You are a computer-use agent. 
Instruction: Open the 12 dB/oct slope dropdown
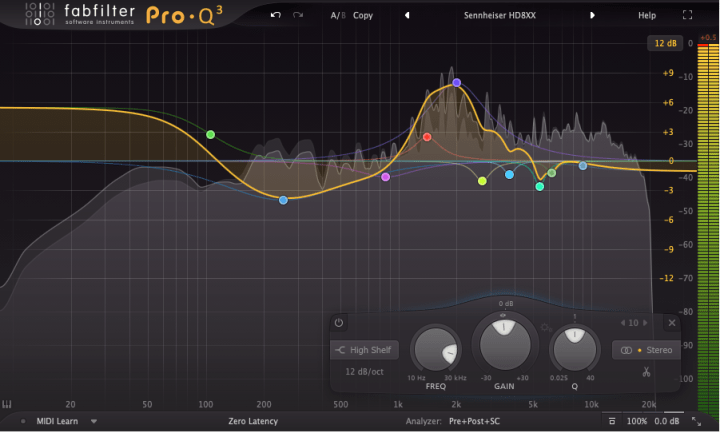pos(364,371)
